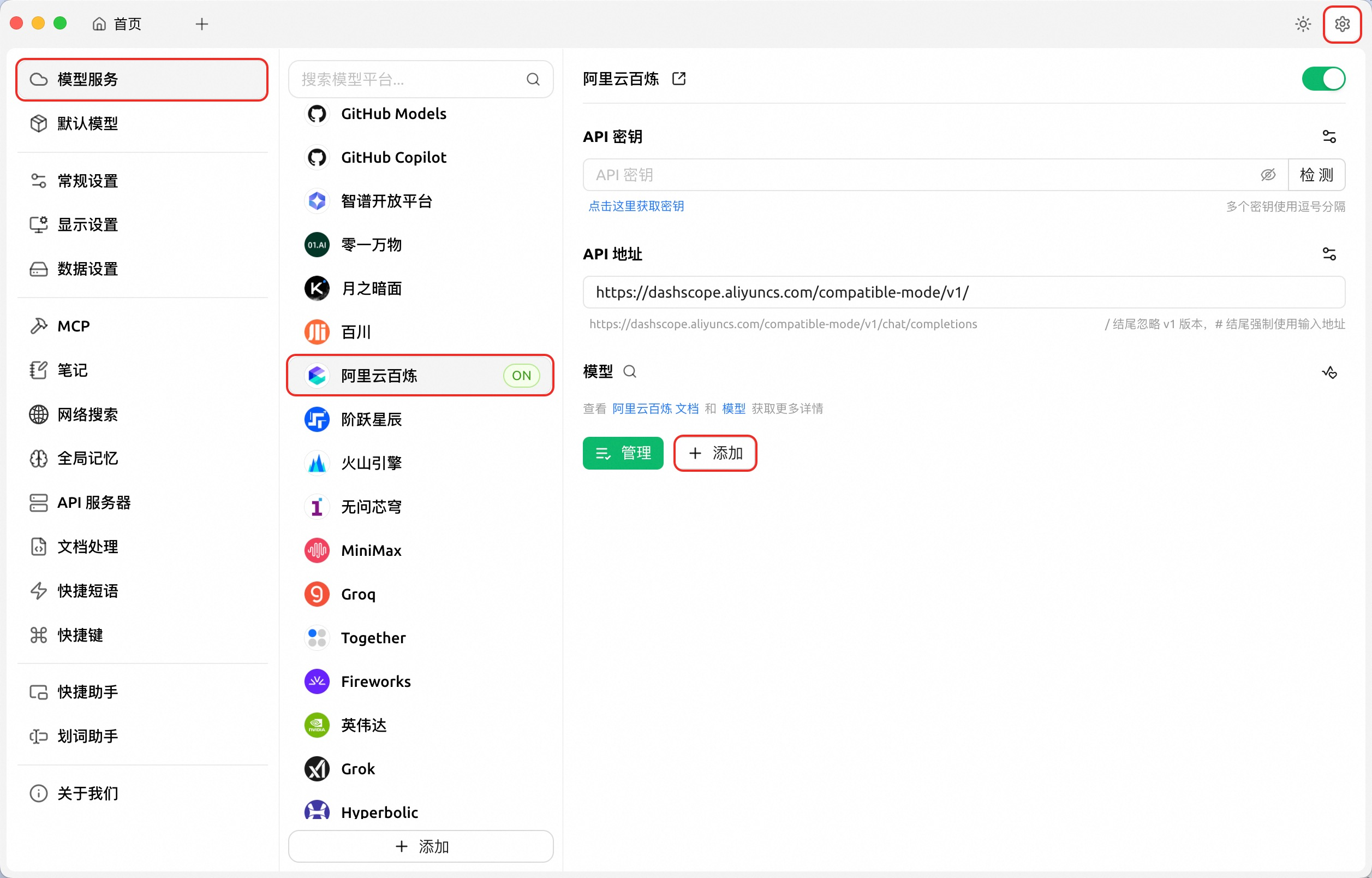The height and width of the screenshot is (878, 1372).
Task: Select GitHub Models provider
Action: coord(420,114)
